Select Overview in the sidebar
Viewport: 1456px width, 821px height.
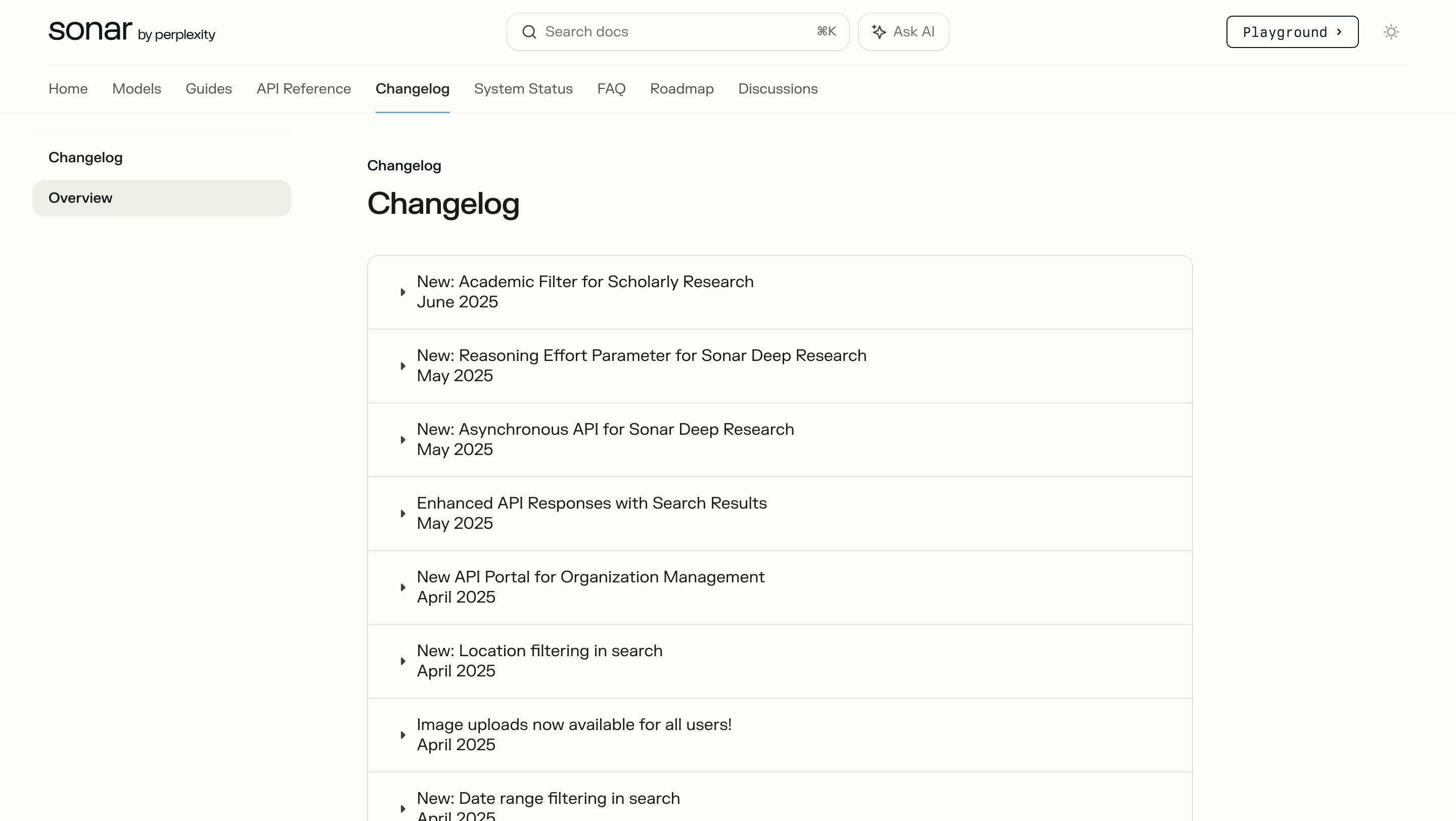(x=161, y=198)
